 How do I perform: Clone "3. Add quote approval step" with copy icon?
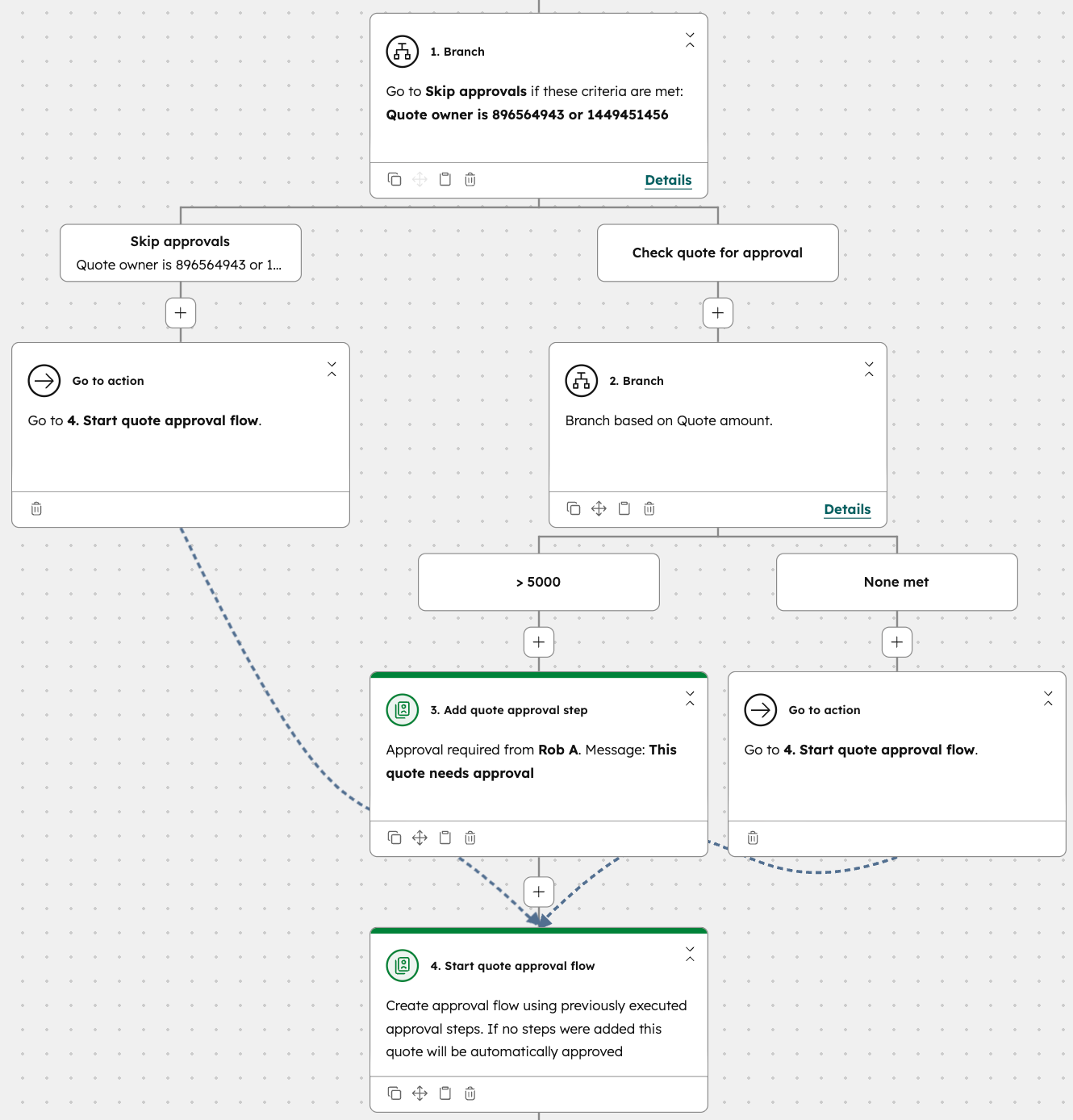(395, 838)
